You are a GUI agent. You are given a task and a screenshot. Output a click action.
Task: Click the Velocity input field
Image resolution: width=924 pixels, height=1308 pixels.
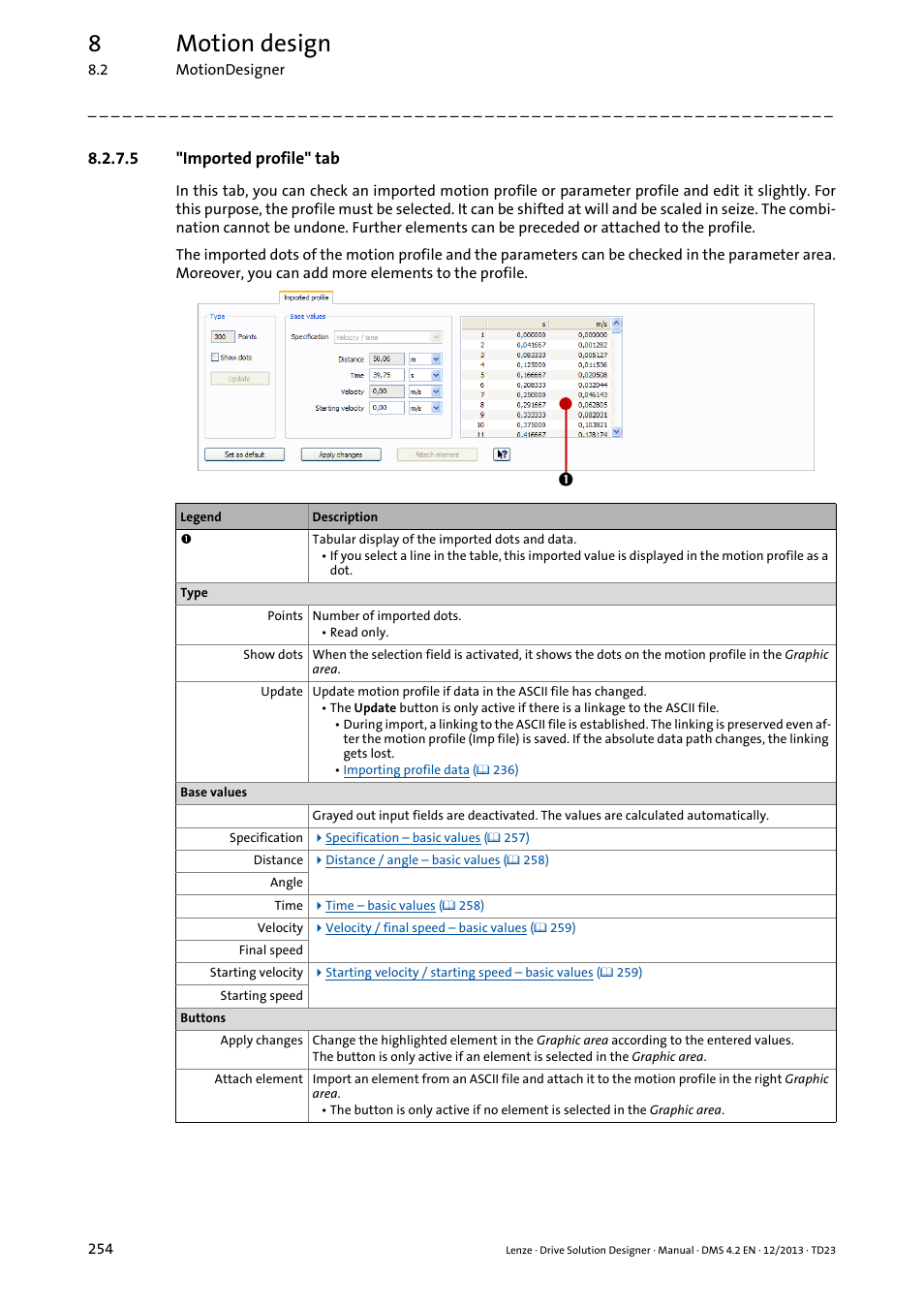tap(387, 391)
